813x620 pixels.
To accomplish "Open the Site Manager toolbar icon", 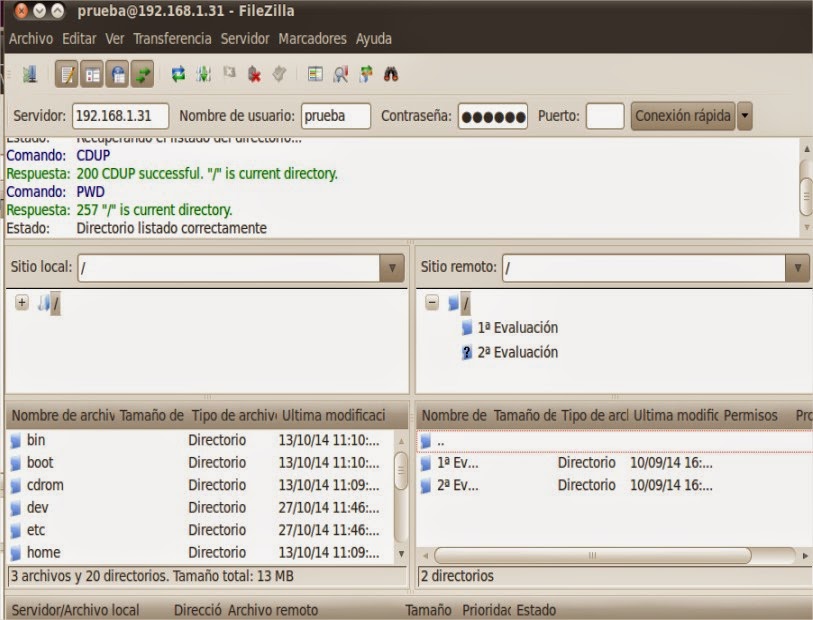I will coord(30,74).
